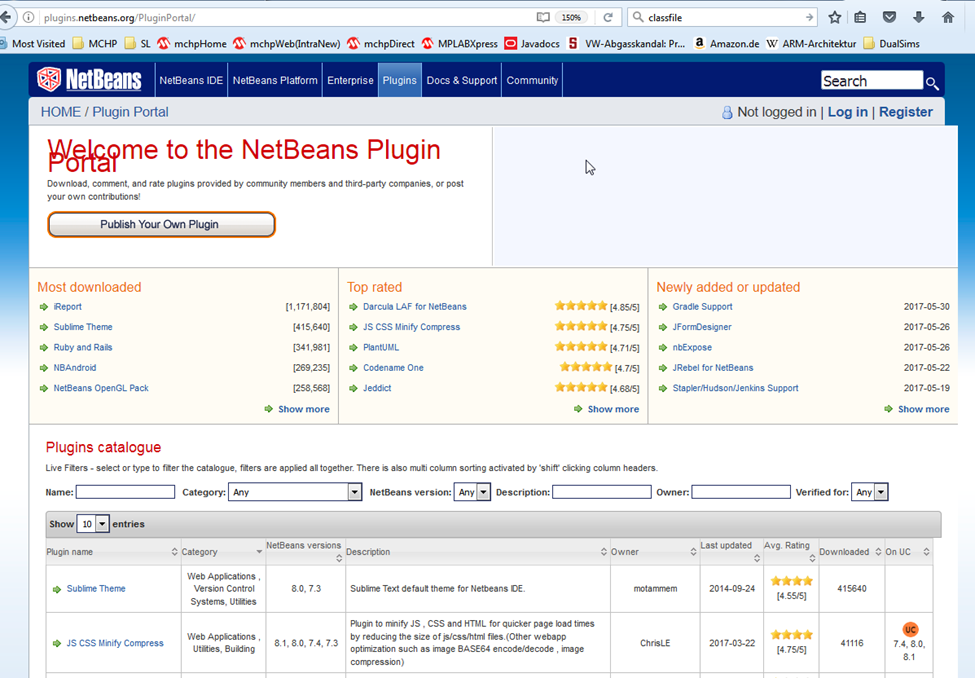Screen dimensions: 975x678
Task: Toggle reader view icon in address bar
Action: 543,17
